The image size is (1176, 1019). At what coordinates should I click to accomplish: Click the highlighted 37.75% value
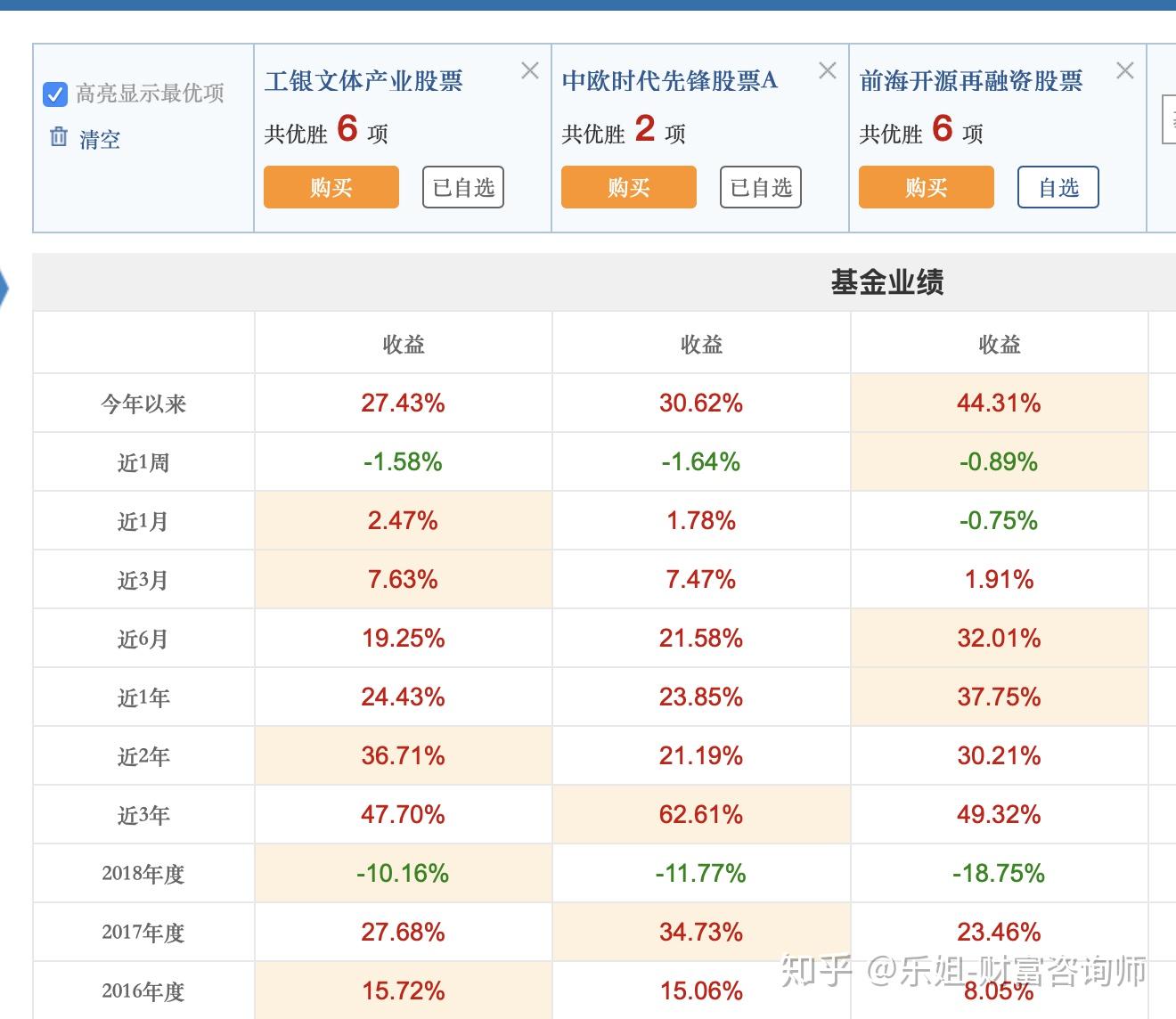(x=999, y=697)
